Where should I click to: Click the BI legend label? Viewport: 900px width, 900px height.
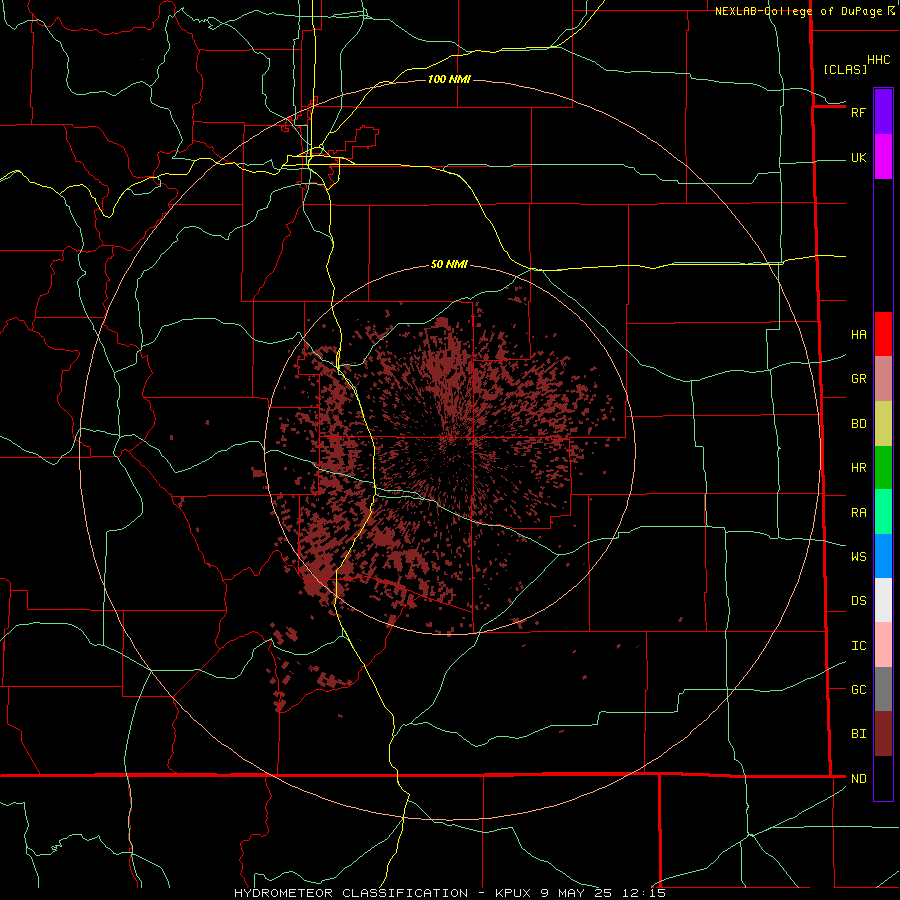[x=858, y=734]
